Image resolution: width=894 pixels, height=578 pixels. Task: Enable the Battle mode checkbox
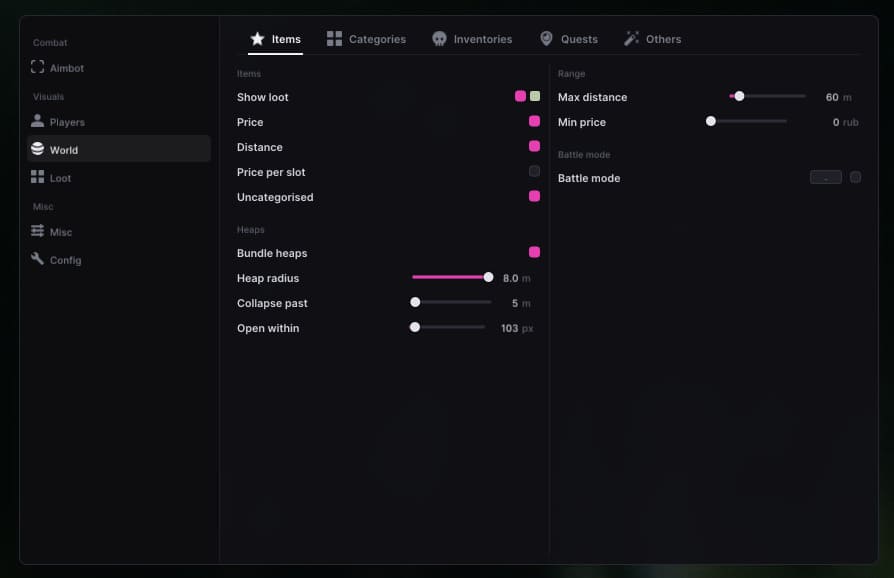tap(855, 177)
